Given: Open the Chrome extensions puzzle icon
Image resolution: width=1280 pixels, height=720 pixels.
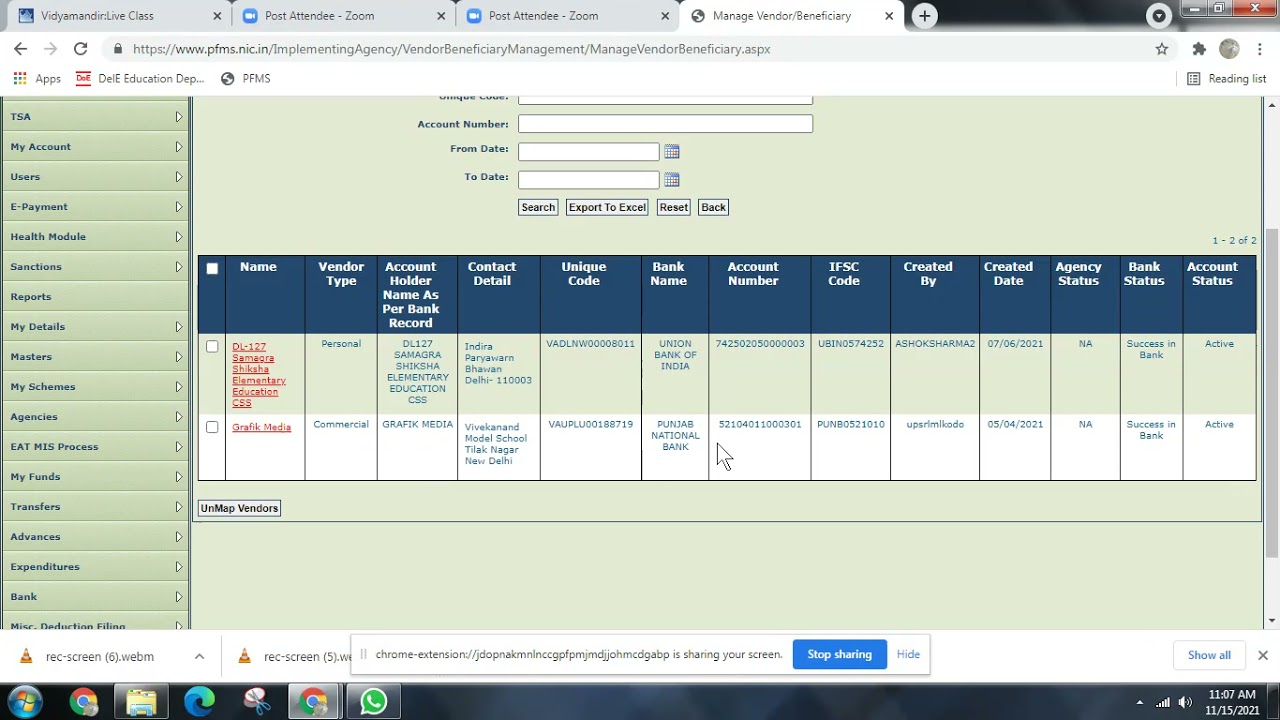Looking at the screenshot, I should [1199, 48].
